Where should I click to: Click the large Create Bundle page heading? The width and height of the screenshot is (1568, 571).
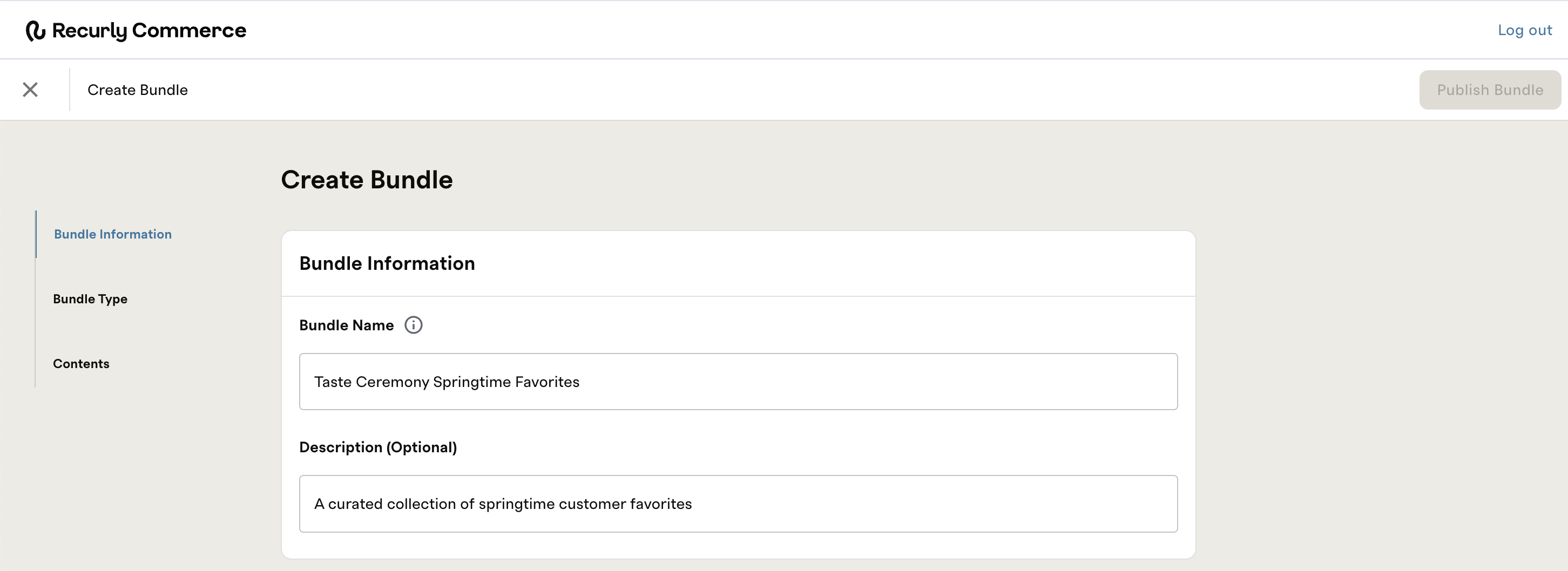367,180
